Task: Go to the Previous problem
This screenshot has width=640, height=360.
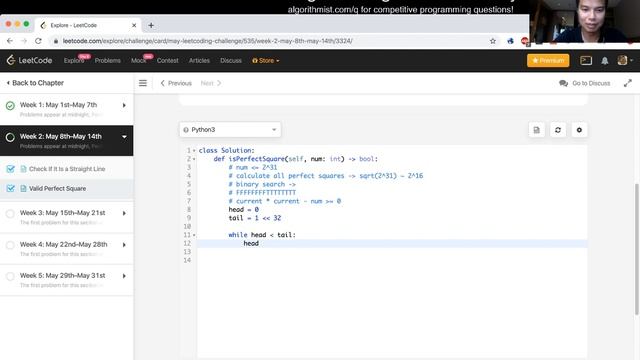Action: tap(176, 83)
